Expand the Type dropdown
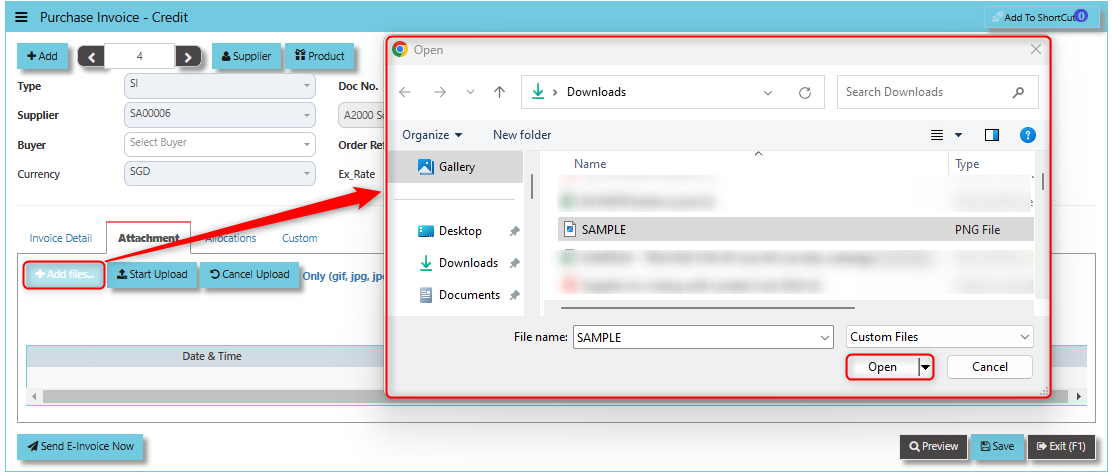 (x=219, y=86)
